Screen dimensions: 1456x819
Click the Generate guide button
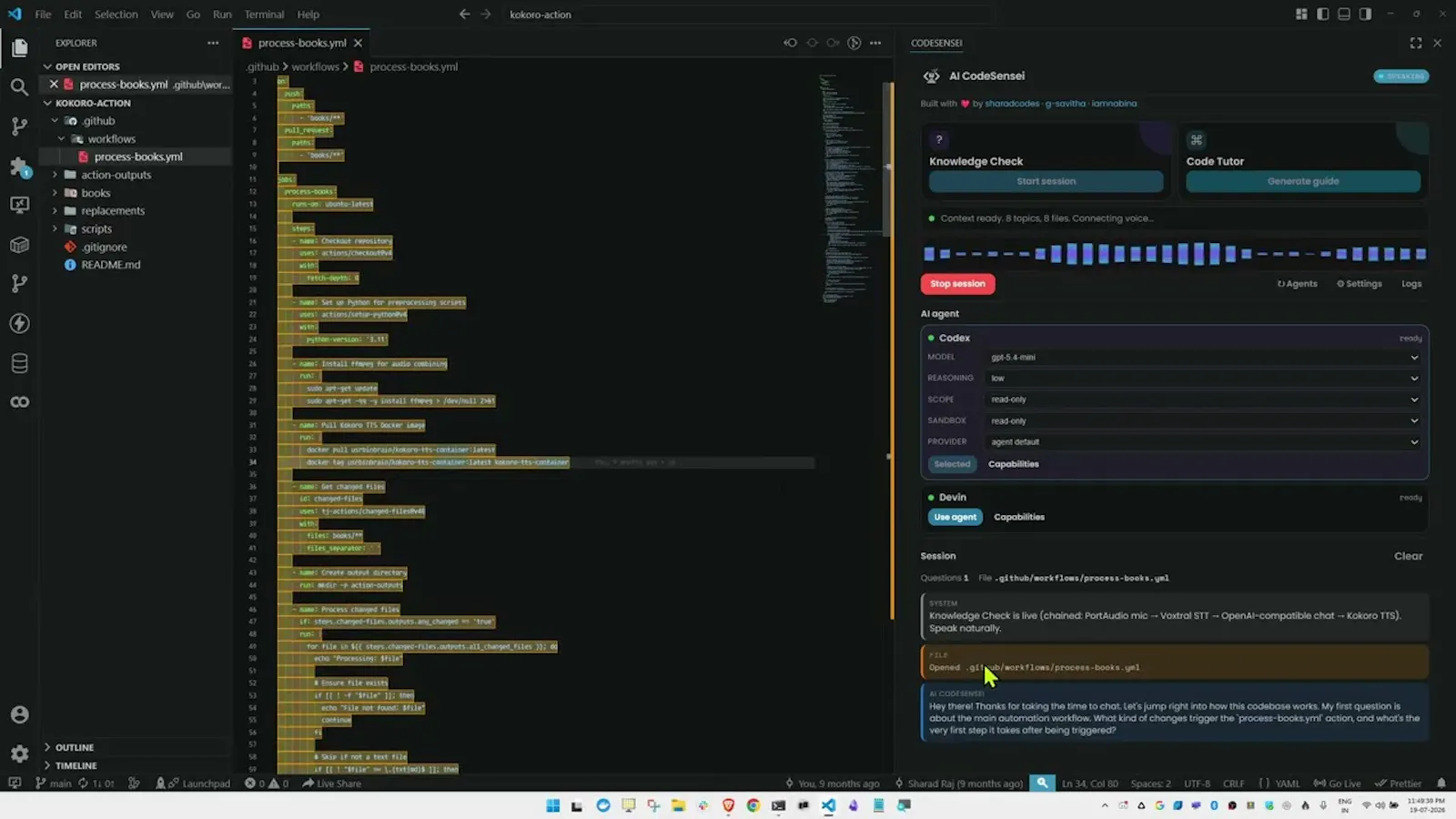(x=1303, y=181)
